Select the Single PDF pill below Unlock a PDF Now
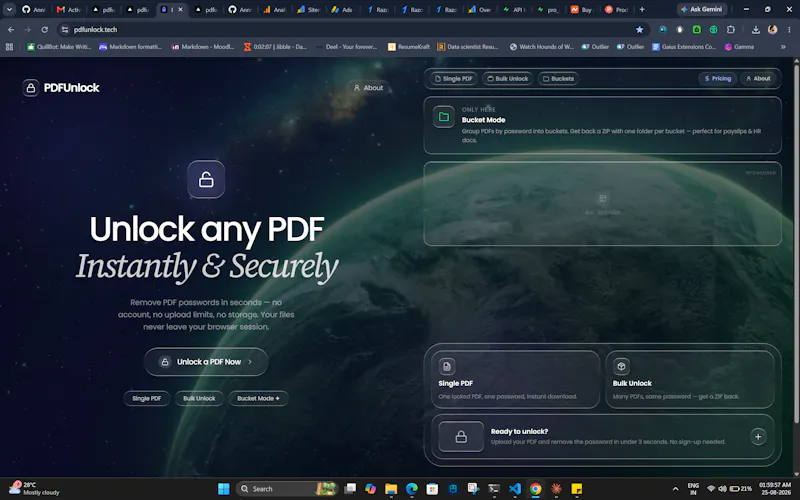Screen dimensions: 800x500 point(146,398)
